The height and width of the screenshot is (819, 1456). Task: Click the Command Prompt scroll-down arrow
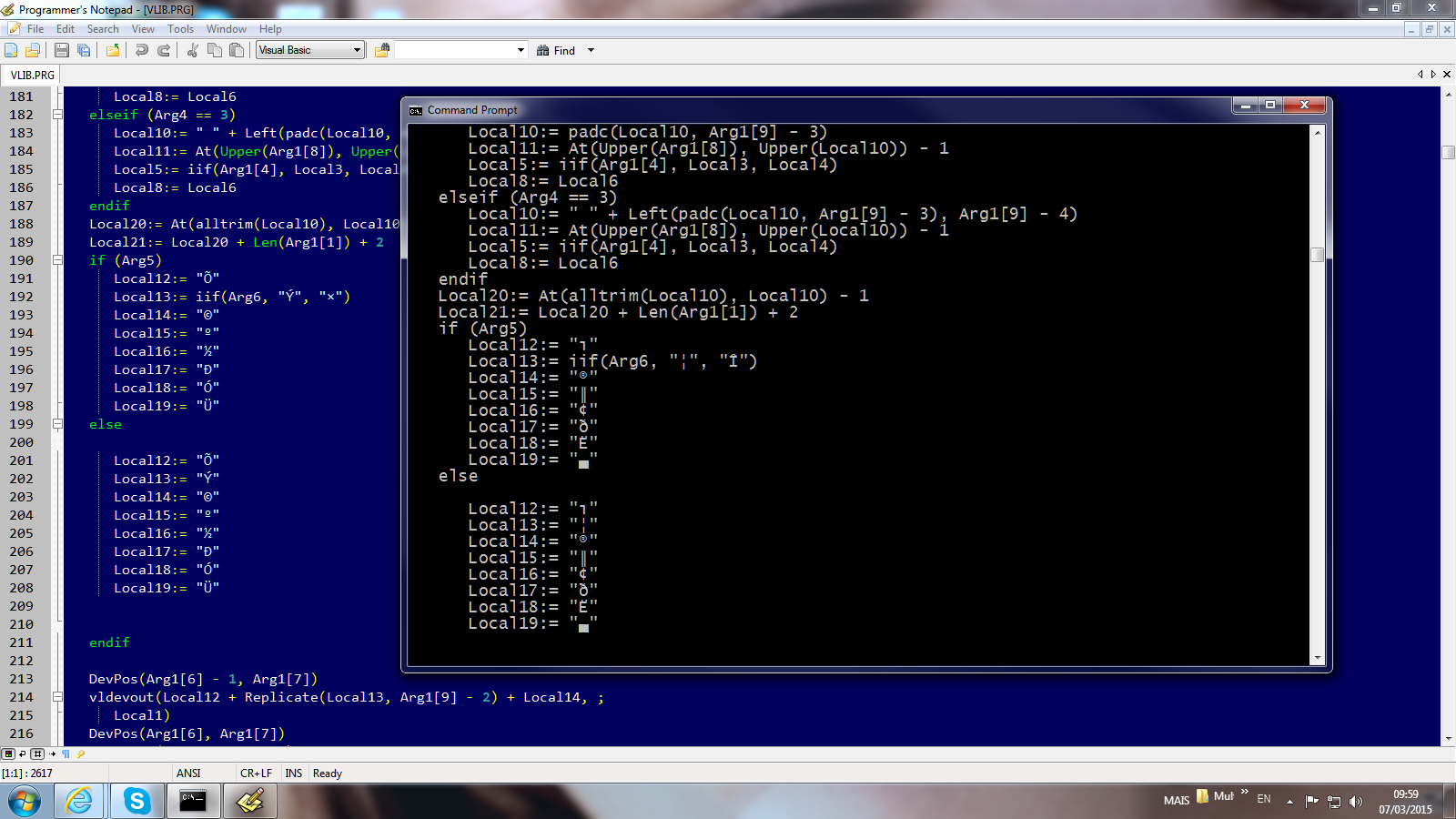1317,658
